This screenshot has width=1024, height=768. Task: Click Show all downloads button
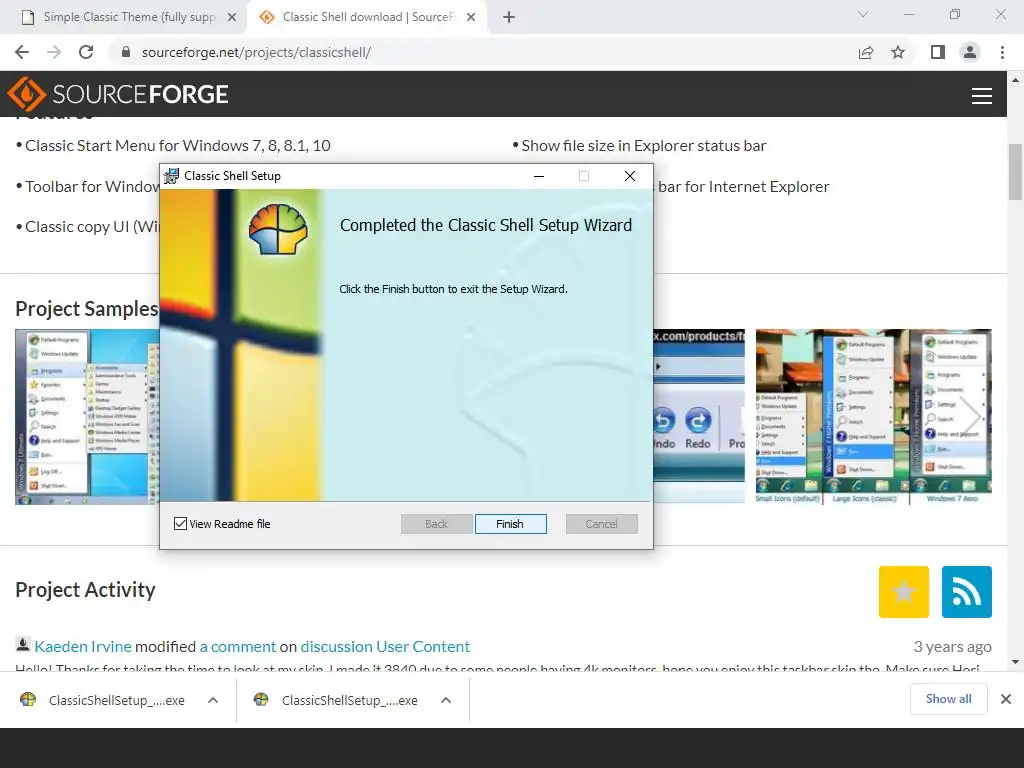click(948, 699)
